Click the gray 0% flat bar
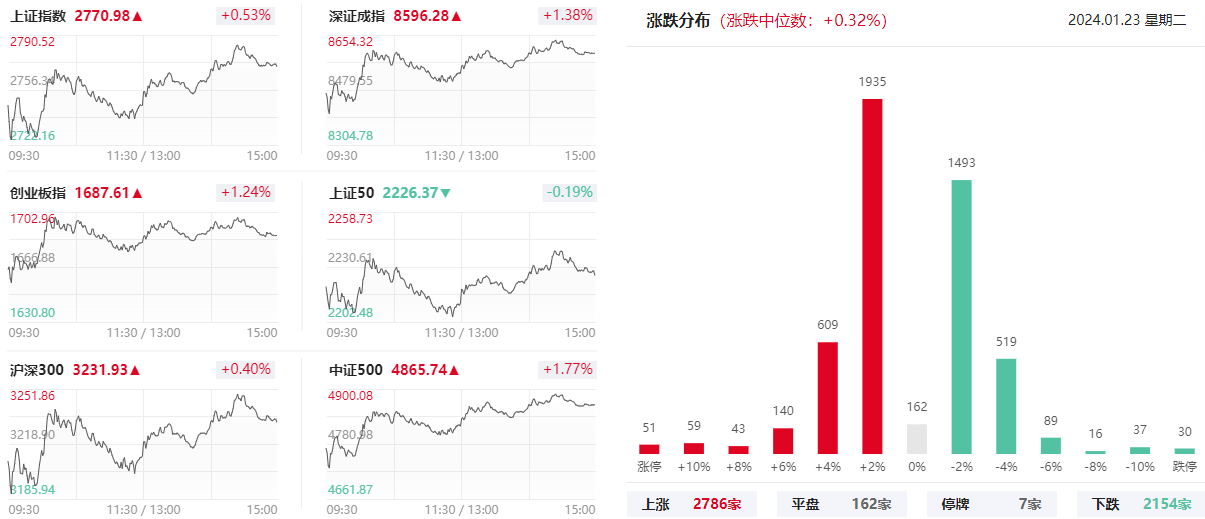 pos(917,439)
